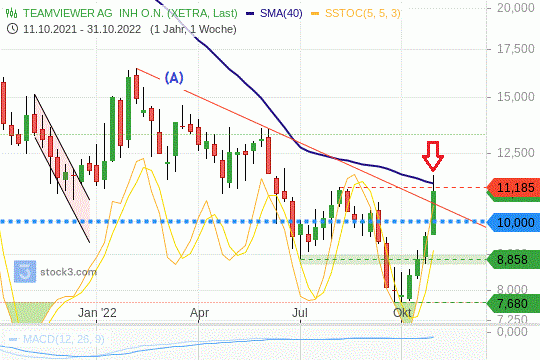Image resolution: width=540 pixels, height=360 pixels.
Task: Select the red 11,185 price tag
Action: 514,188
